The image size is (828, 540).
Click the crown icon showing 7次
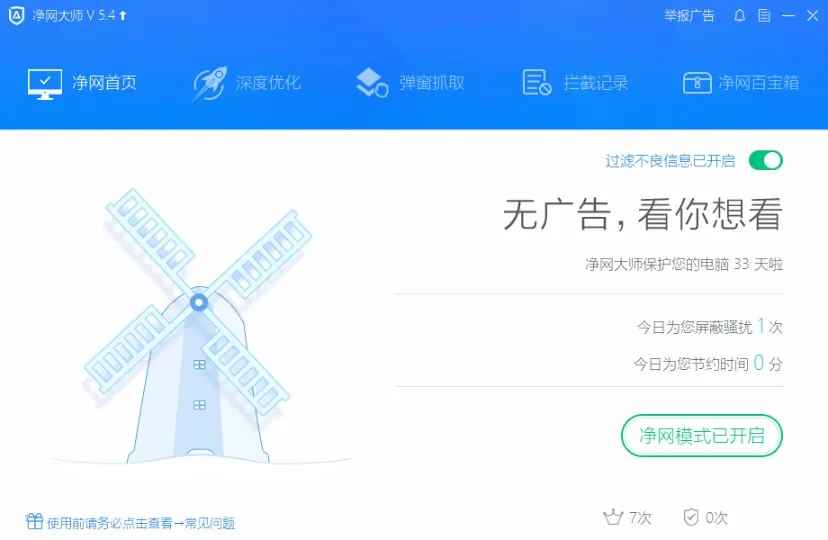(x=613, y=517)
